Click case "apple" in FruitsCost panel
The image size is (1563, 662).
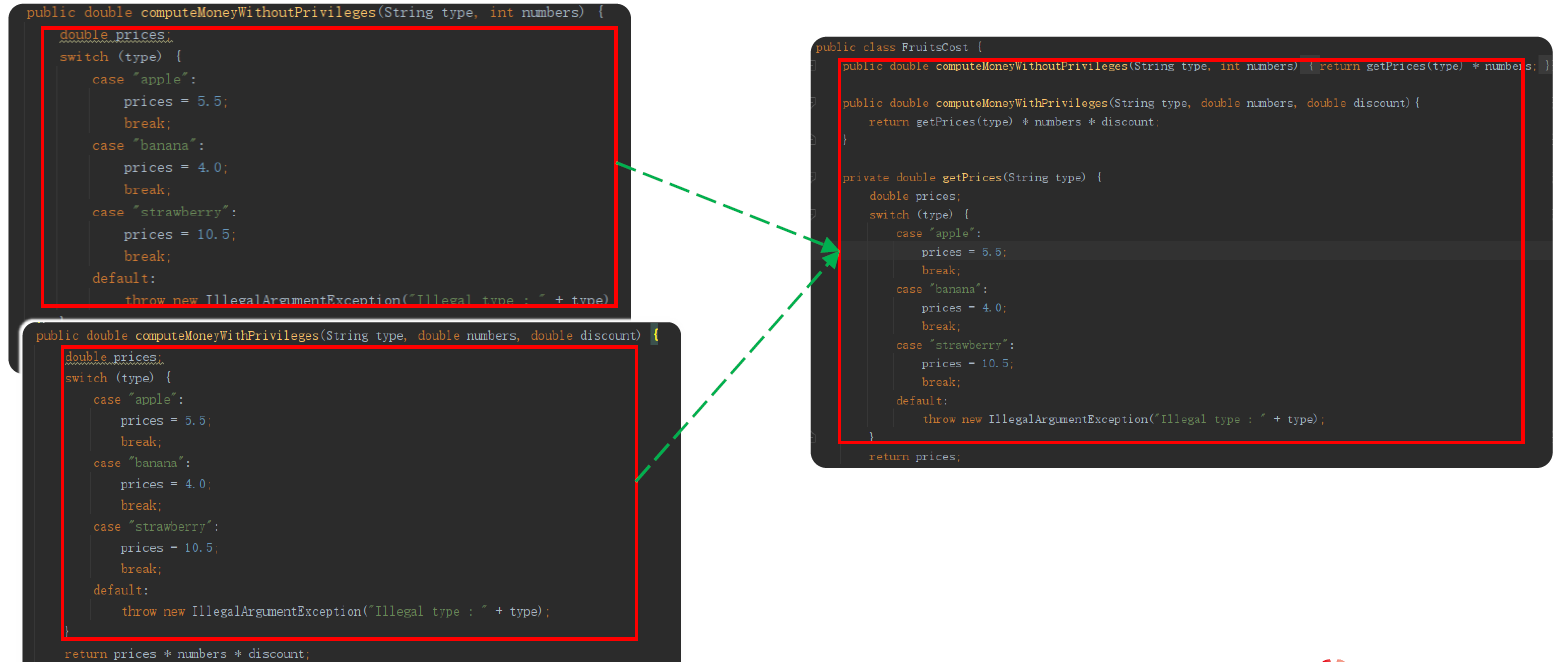pyautogui.click(x=939, y=233)
